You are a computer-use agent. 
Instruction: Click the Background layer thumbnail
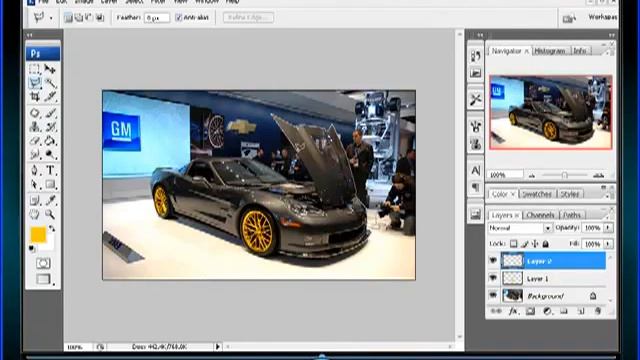click(512, 296)
